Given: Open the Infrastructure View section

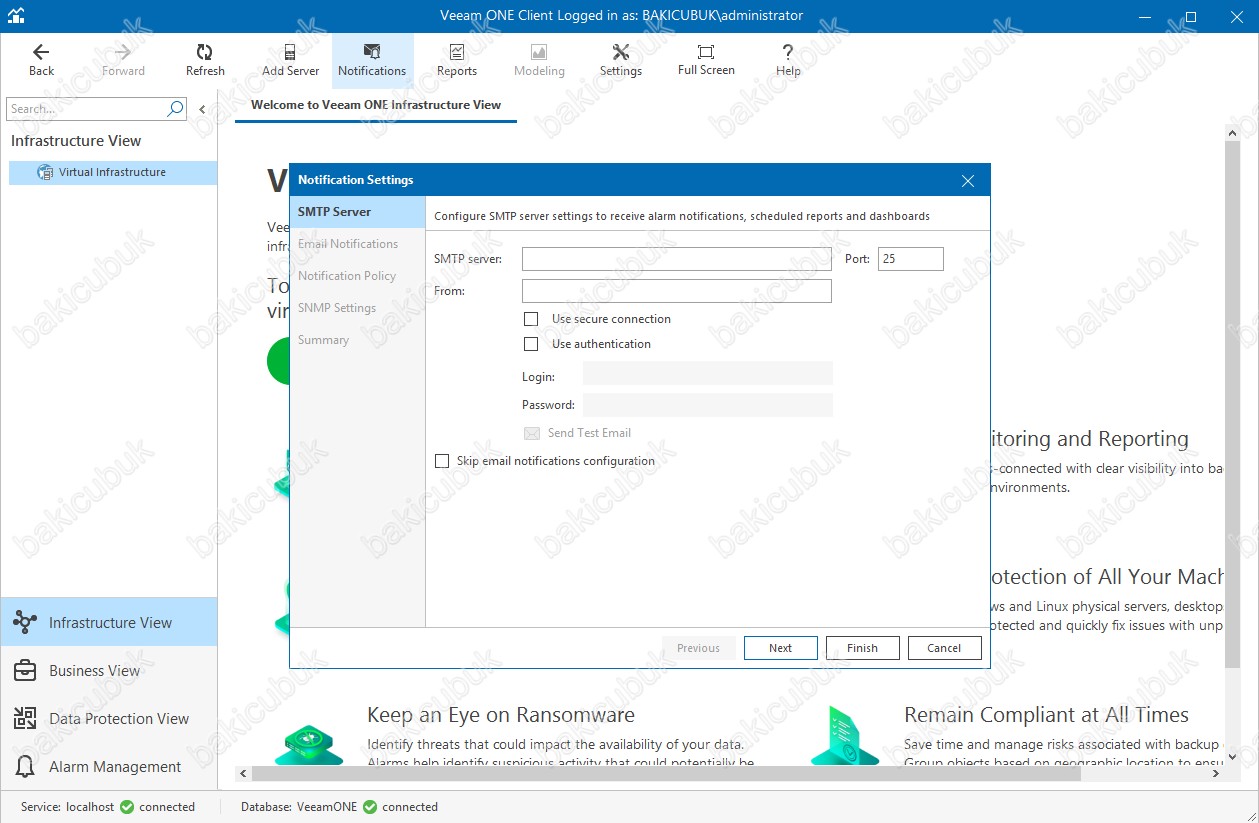Looking at the screenshot, I should click(109, 622).
